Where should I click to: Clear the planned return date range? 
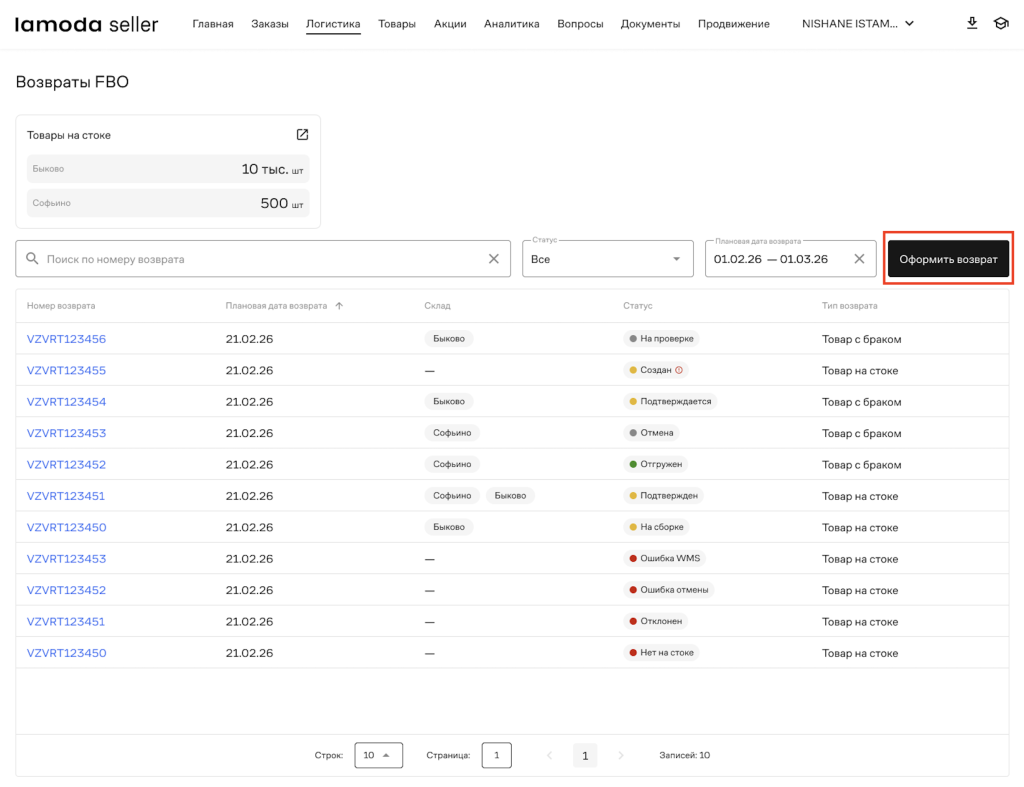(859, 259)
